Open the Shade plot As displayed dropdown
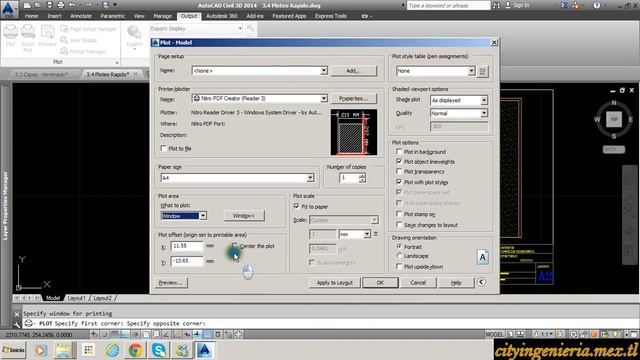The image size is (640, 360). point(484,100)
